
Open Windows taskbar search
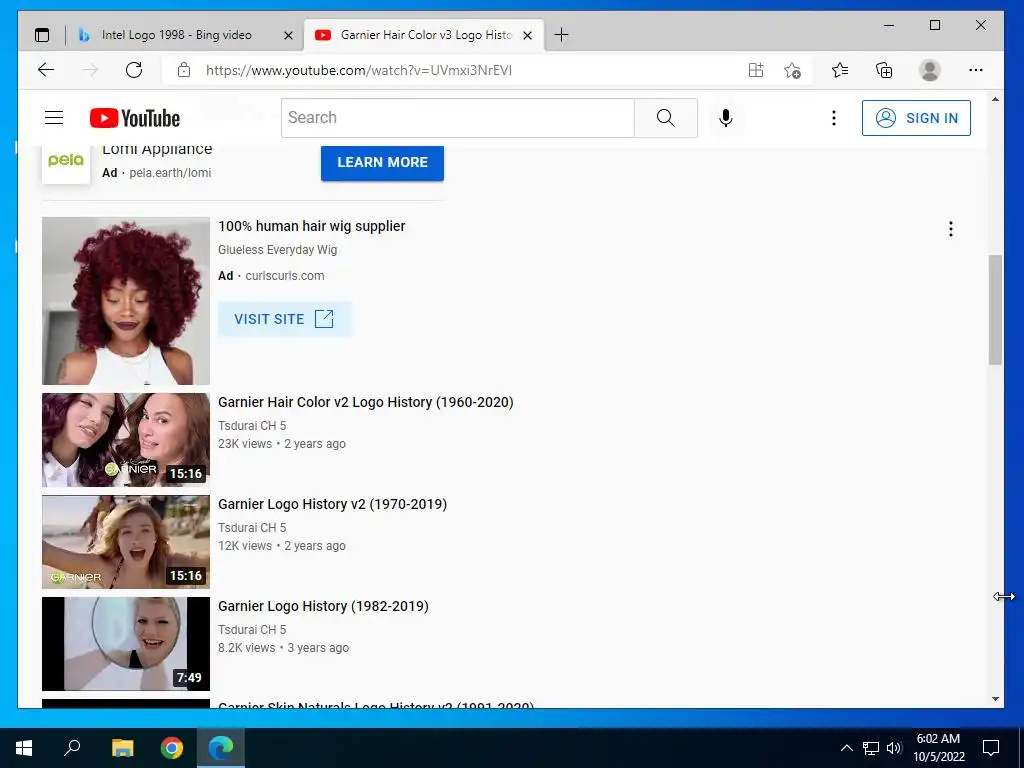click(x=72, y=748)
